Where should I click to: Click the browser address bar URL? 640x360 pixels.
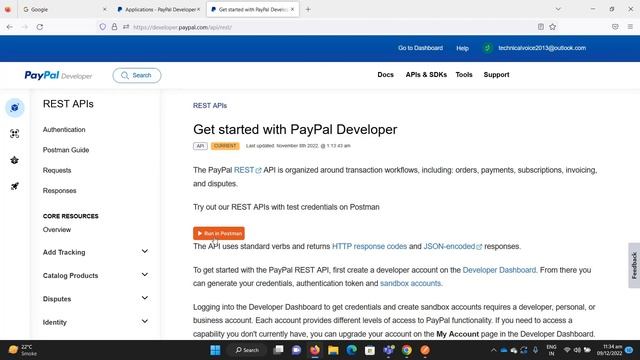point(182,27)
